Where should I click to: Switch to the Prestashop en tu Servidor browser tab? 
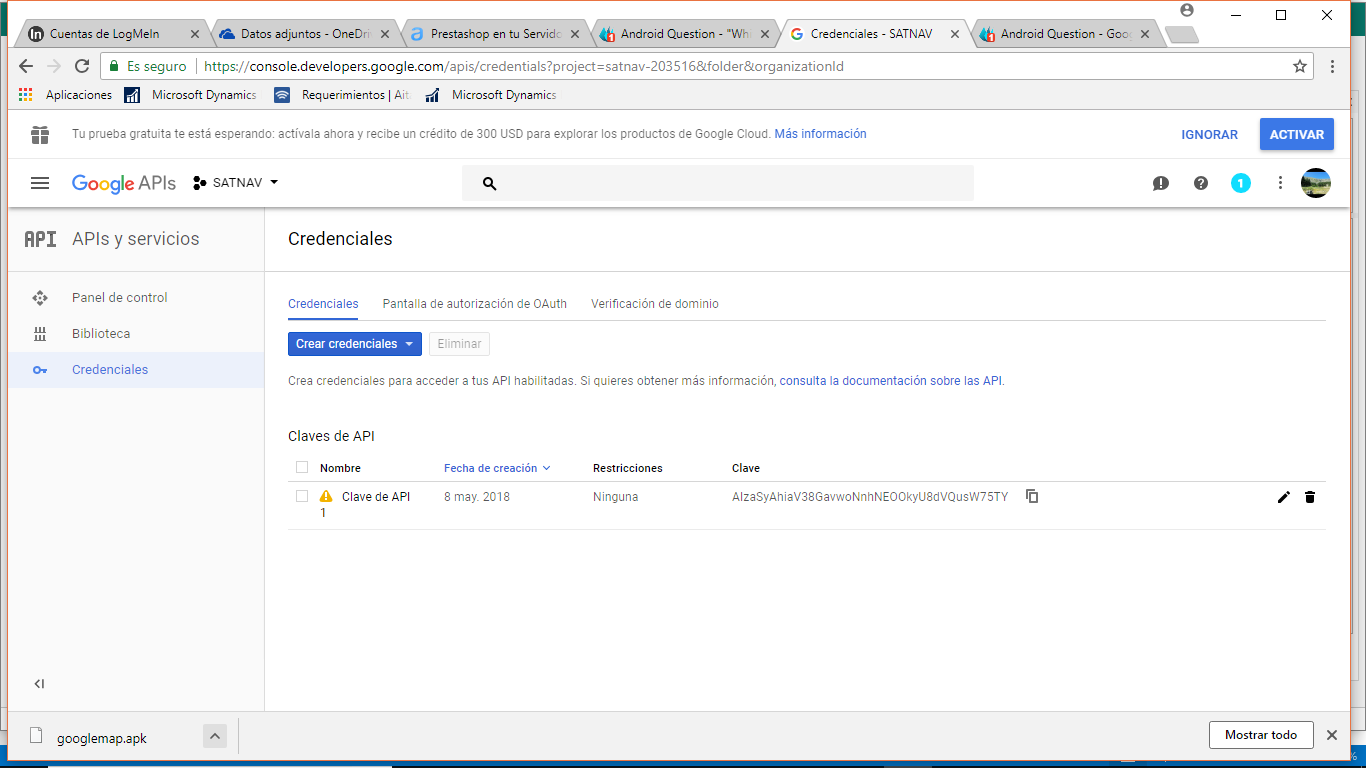493,34
